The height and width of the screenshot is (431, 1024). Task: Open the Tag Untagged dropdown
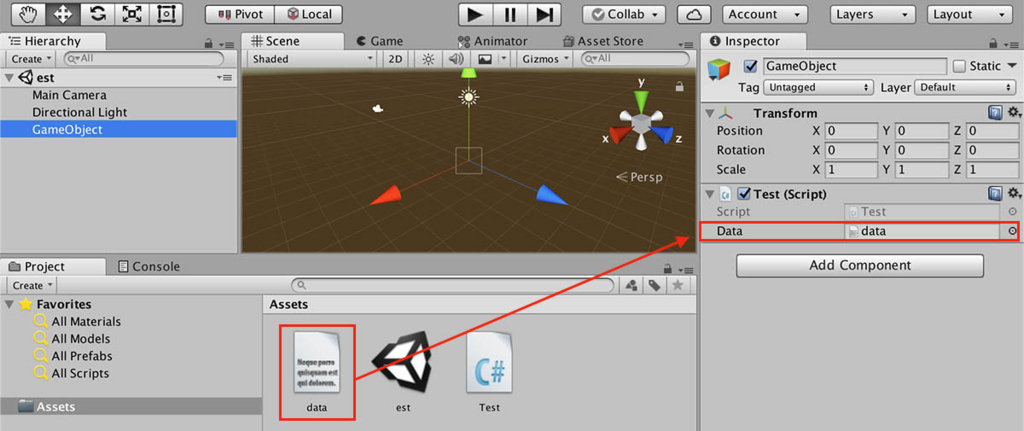(x=818, y=87)
